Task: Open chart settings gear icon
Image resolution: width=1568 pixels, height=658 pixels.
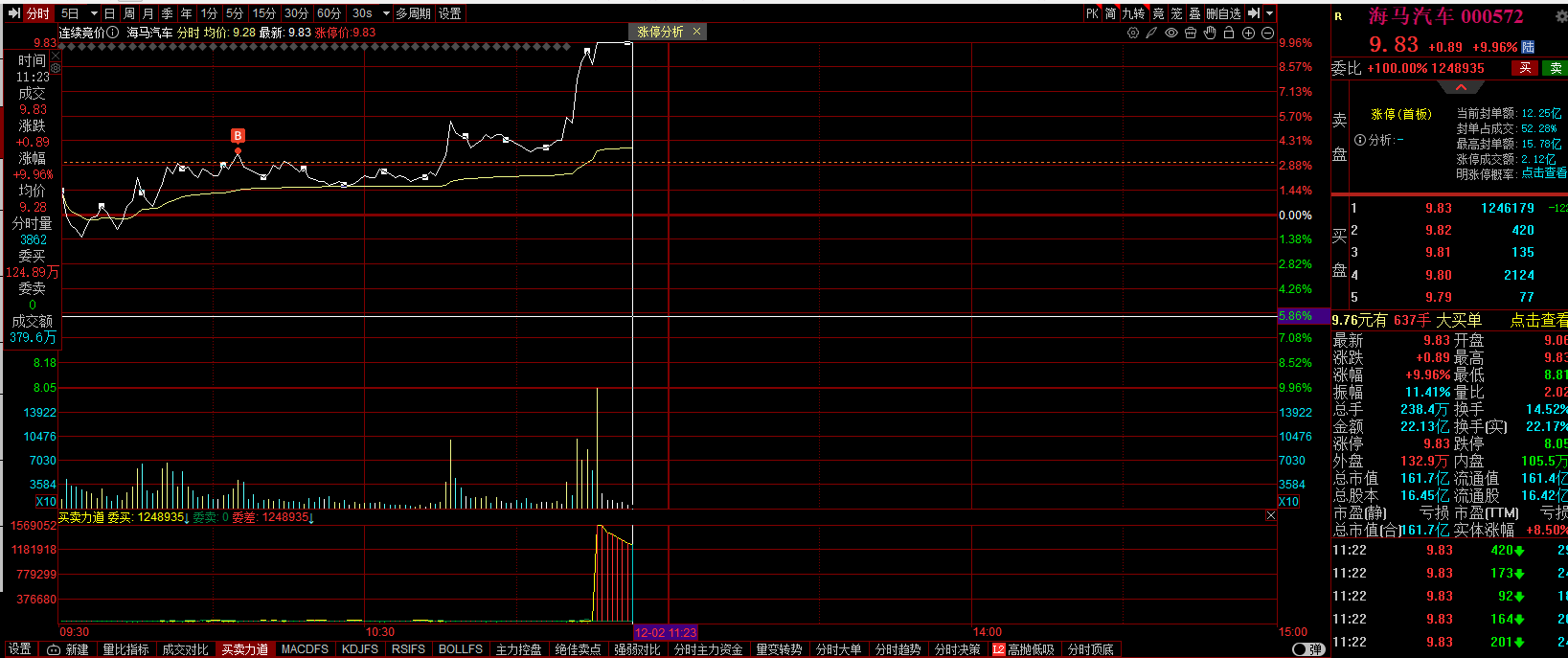Action: (x=1132, y=33)
